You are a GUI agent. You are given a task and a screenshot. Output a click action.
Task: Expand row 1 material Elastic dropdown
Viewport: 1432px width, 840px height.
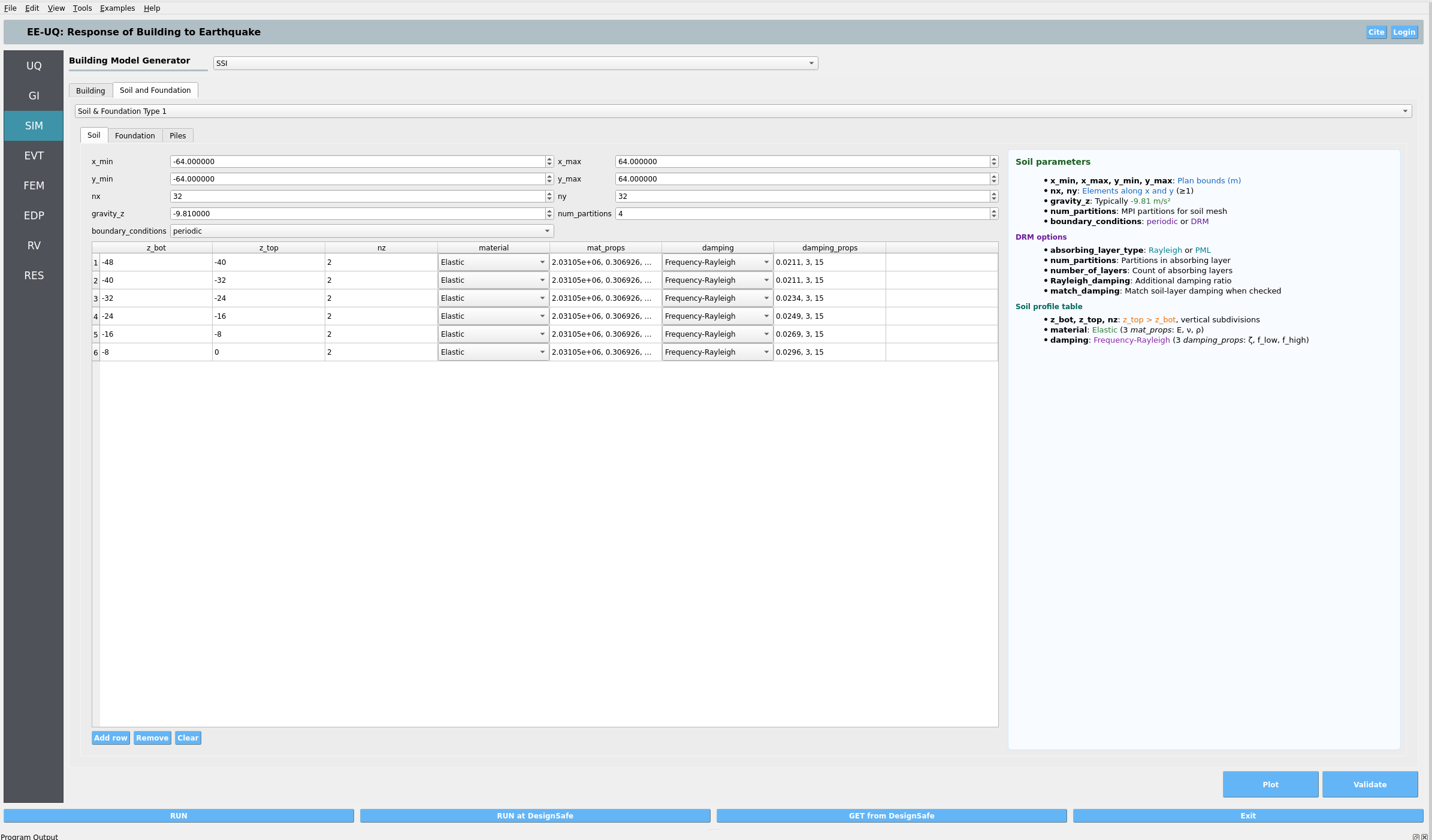click(493, 262)
